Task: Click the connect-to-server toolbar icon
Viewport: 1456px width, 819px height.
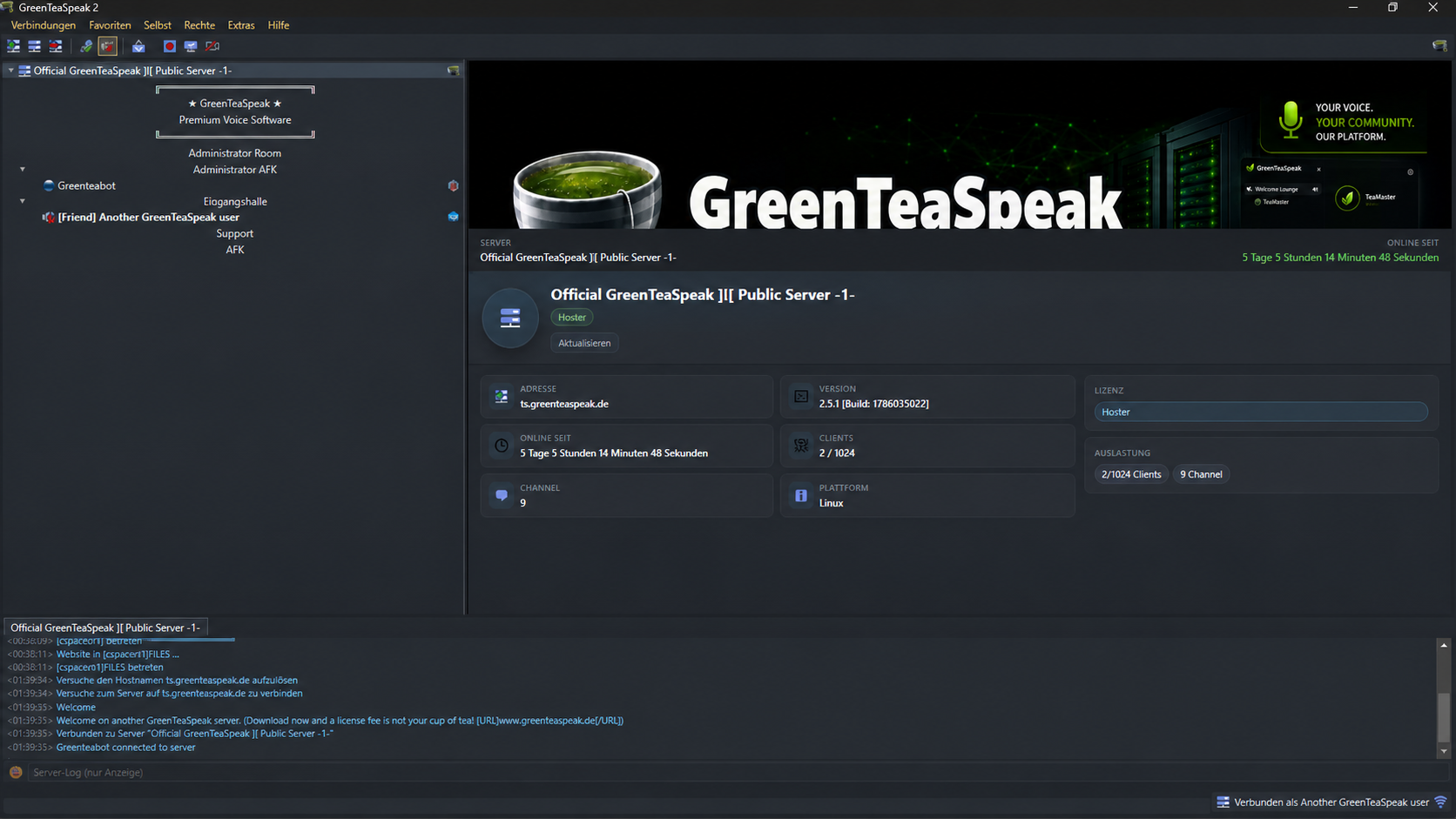Action: point(14,46)
